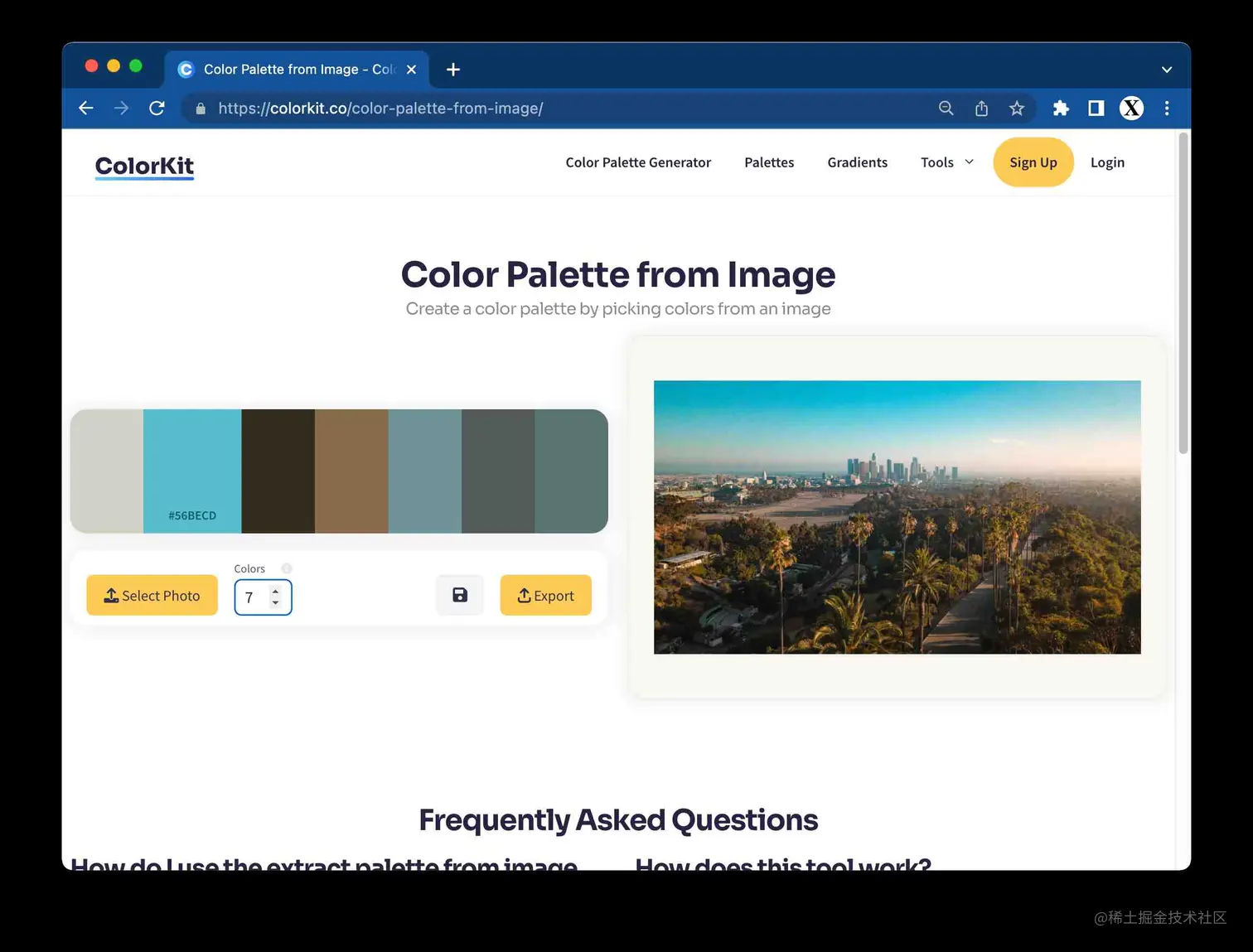Select the muted blue-gray swatch
Screen dimensions: 1253x952
pyautogui.click(x=424, y=471)
